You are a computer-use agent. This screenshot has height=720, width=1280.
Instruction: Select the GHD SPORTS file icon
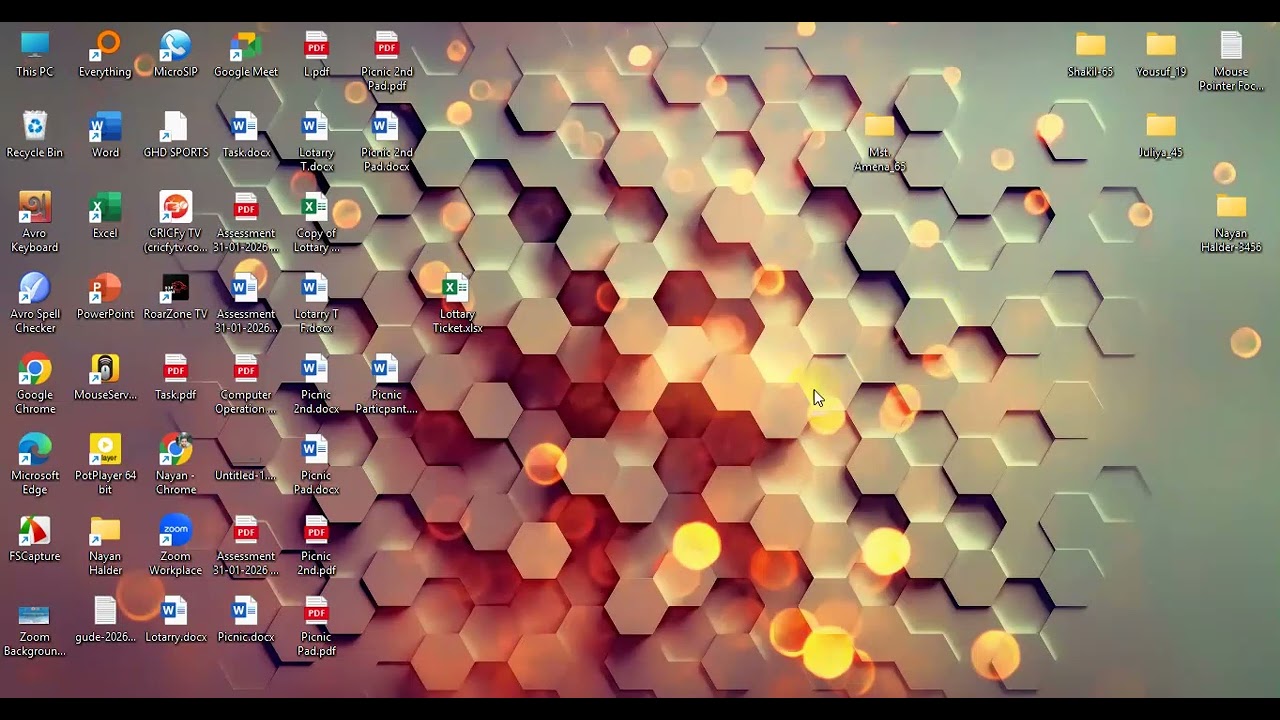click(176, 134)
